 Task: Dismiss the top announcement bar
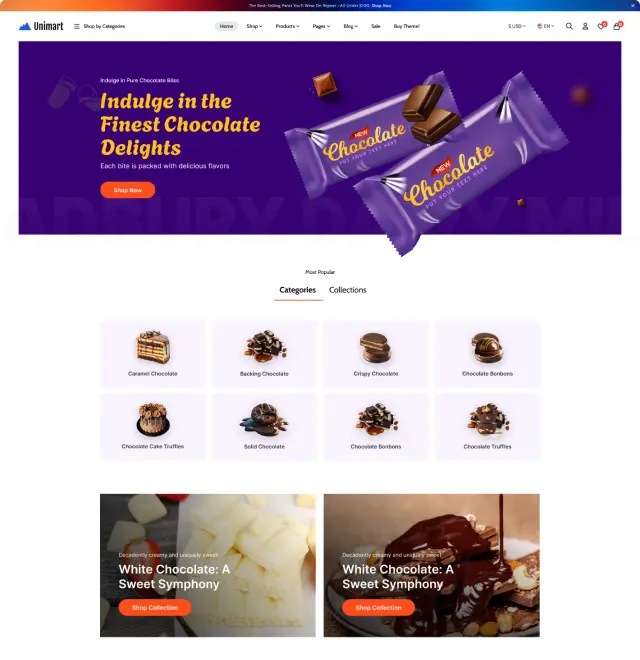pos(632,5)
